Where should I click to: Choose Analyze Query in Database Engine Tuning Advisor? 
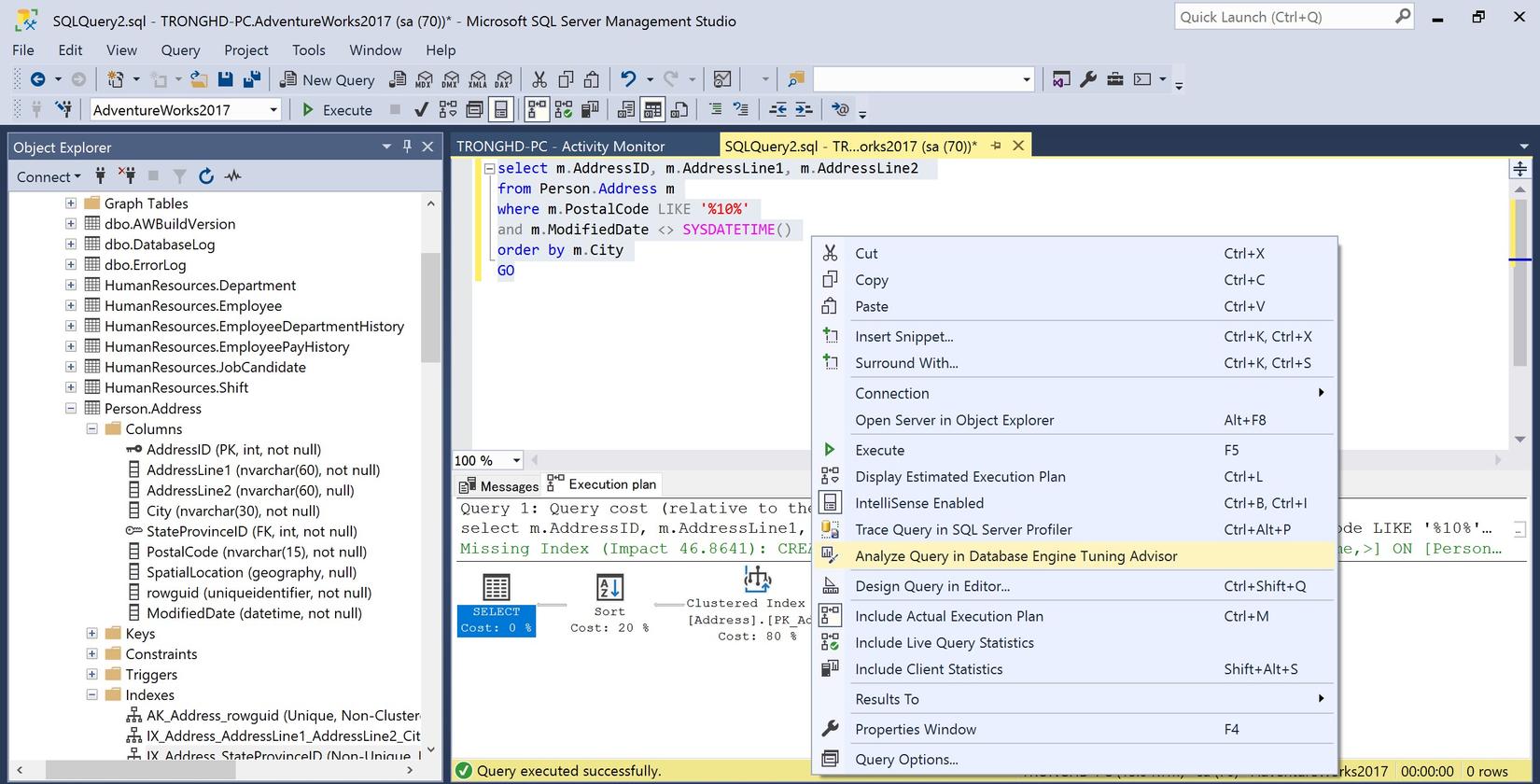tap(1015, 556)
